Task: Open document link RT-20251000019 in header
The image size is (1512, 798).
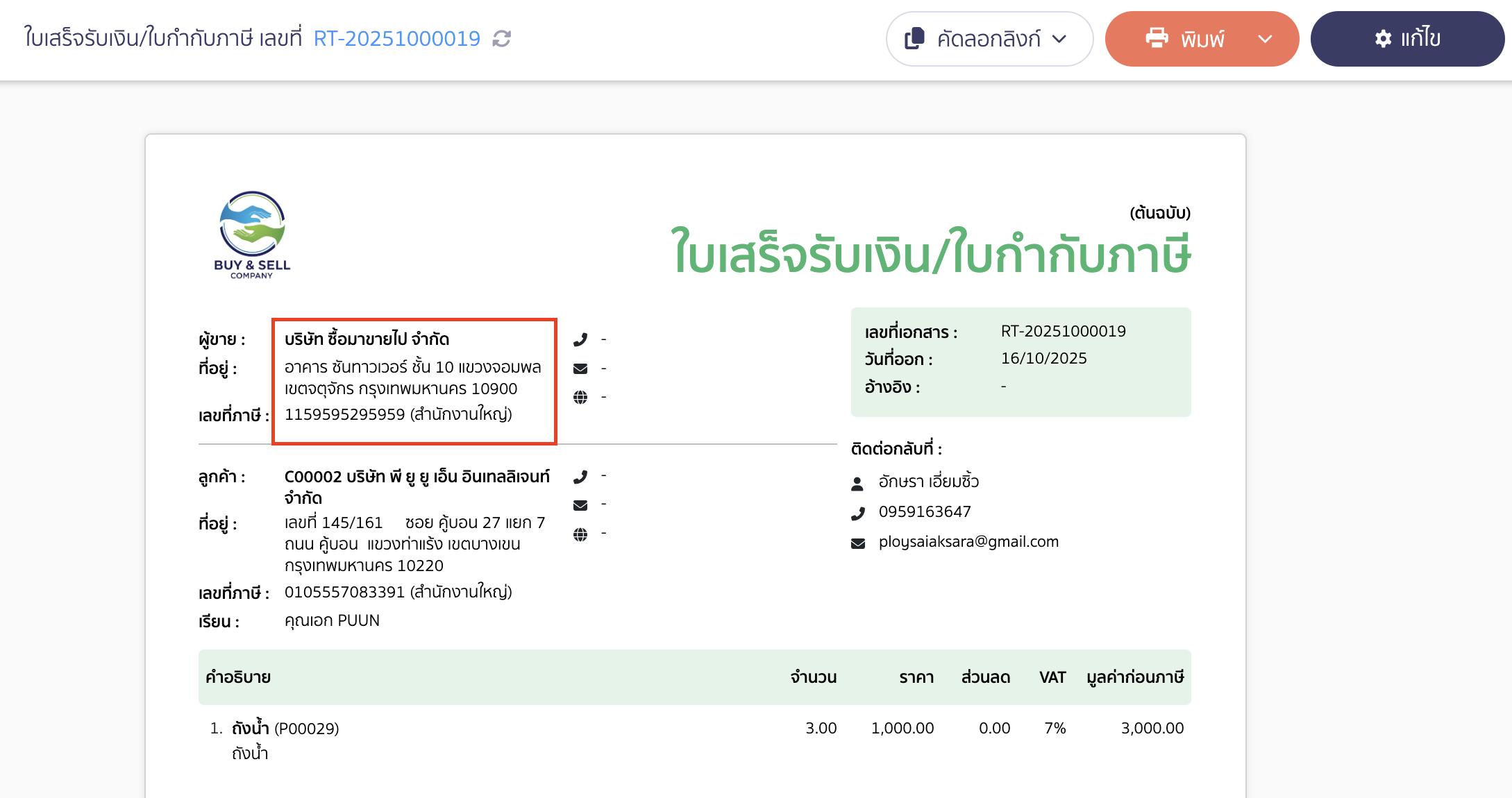Action: pyautogui.click(x=396, y=39)
